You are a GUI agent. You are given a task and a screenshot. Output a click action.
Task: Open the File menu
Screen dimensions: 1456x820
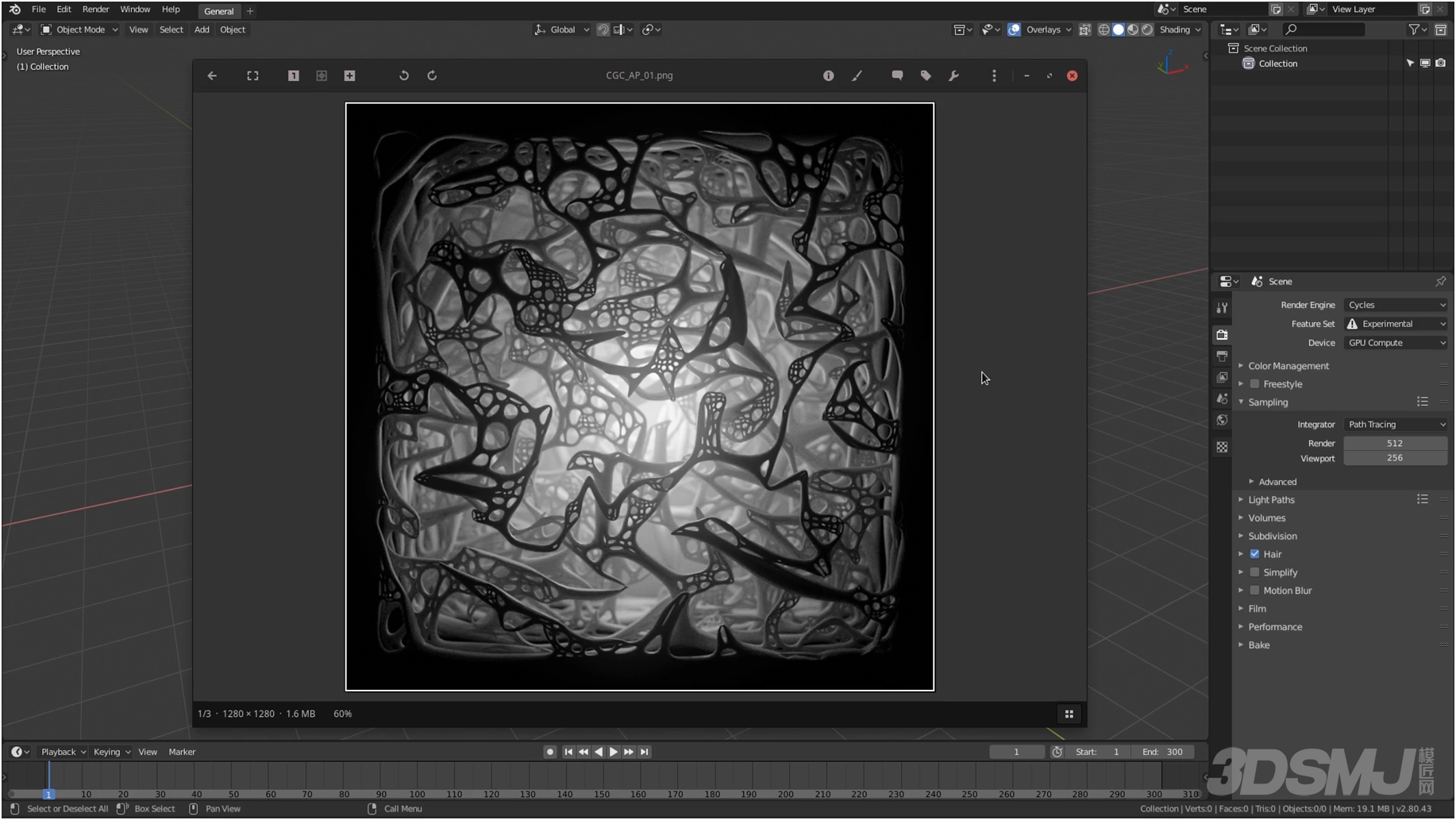click(x=38, y=10)
